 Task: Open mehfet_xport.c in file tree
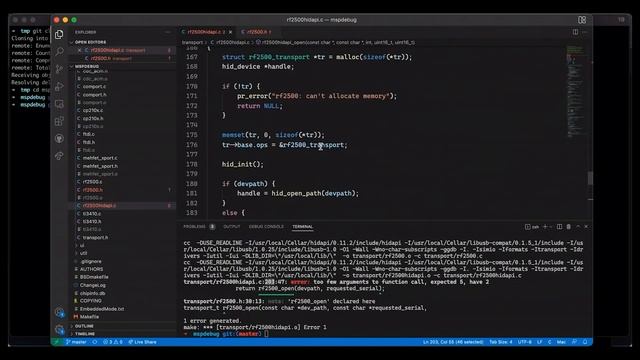click(100, 158)
